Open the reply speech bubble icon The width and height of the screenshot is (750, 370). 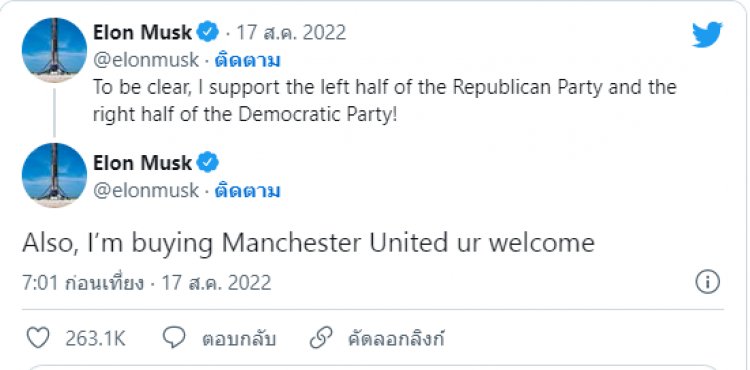[174, 338]
